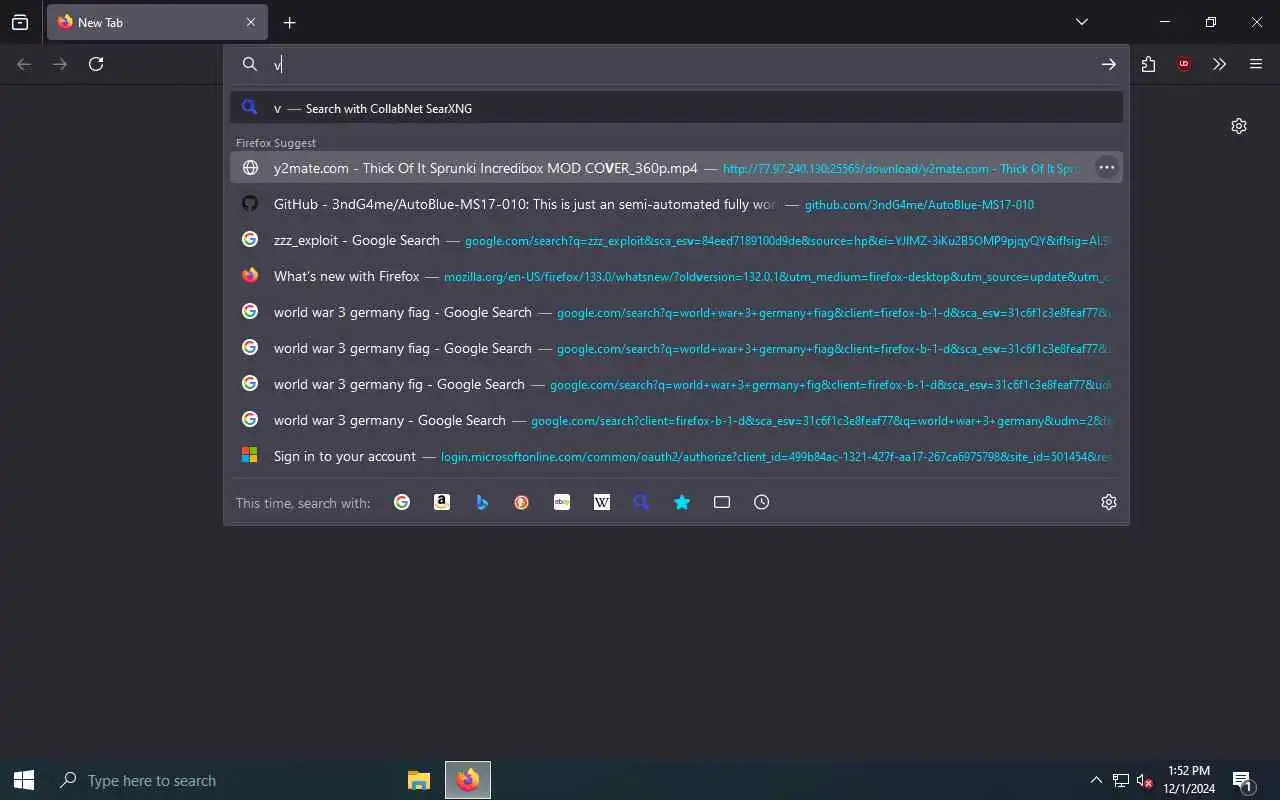The width and height of the screenshot is (1280, 800).
Task: Search this time with eBay
Action: tap(562, 502)
